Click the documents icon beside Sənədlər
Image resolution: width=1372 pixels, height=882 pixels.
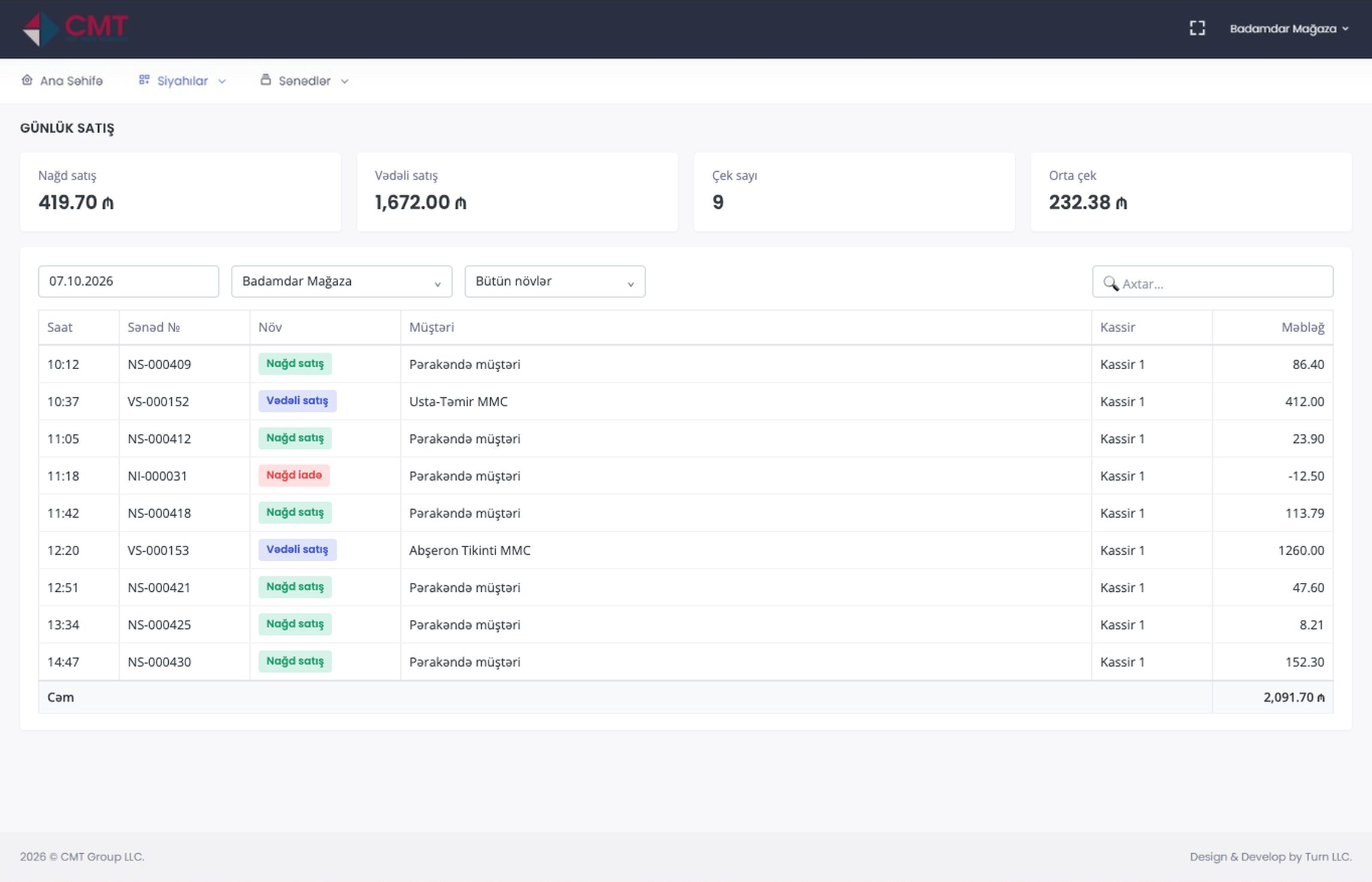[266, 80]
